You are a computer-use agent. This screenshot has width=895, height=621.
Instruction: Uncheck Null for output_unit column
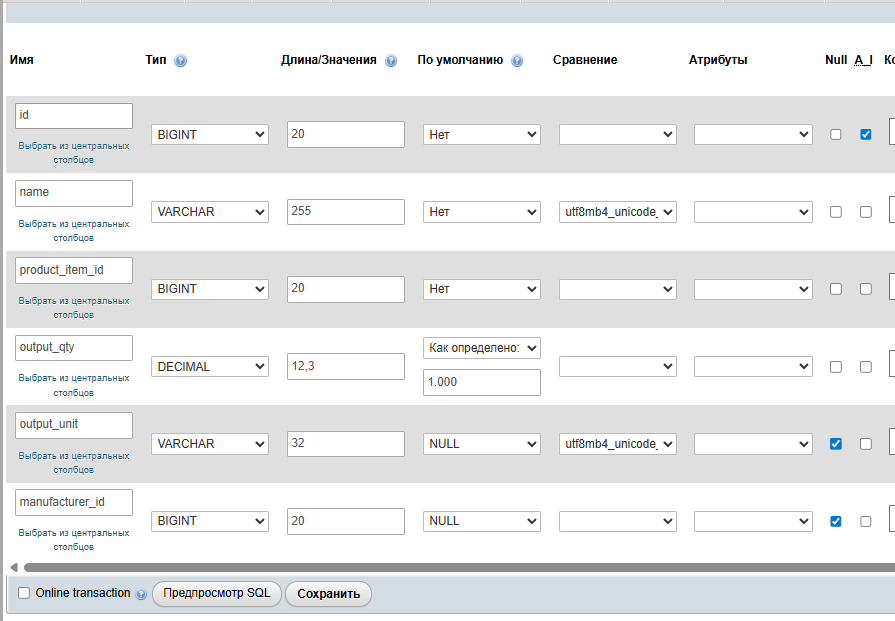(836, 443)
